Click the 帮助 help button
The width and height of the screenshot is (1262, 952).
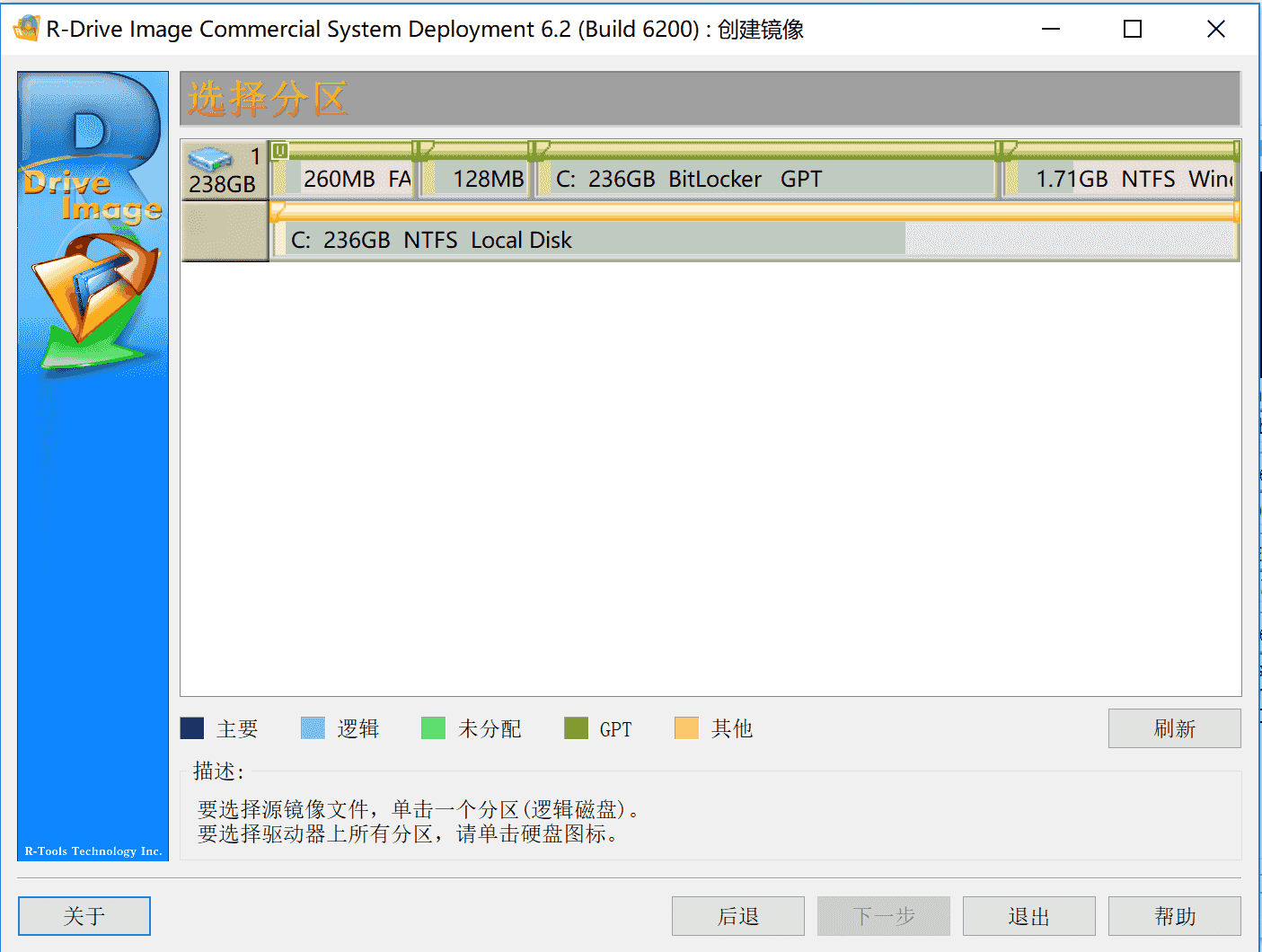[1174, 916]
